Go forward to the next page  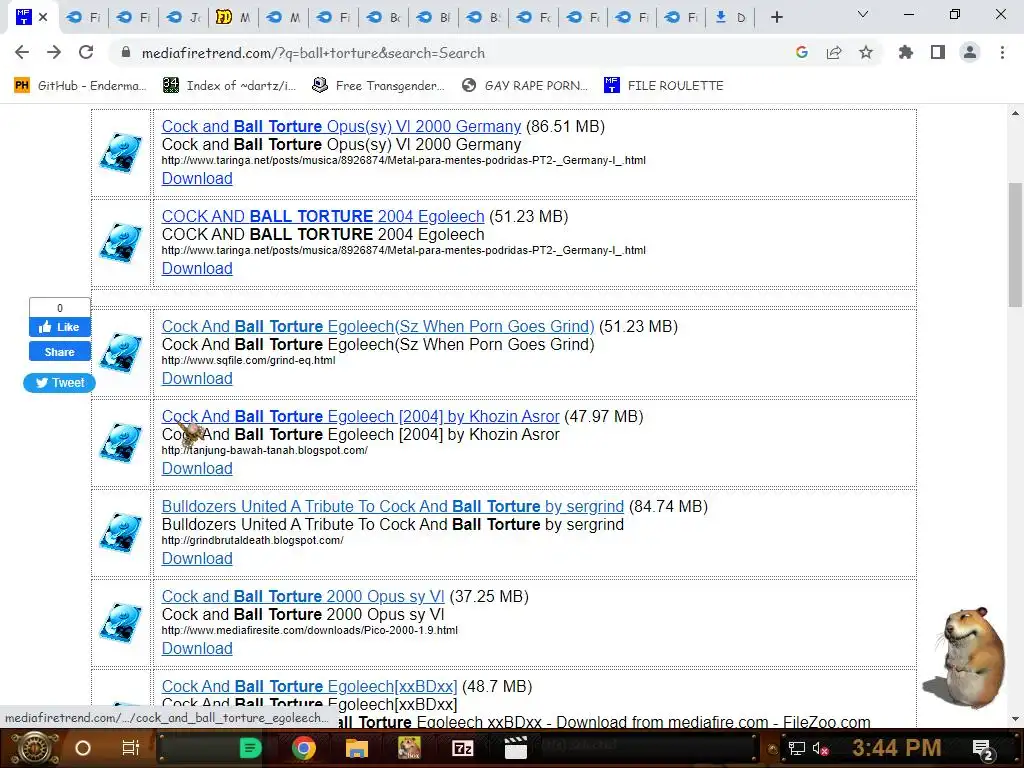pos(54,52)
